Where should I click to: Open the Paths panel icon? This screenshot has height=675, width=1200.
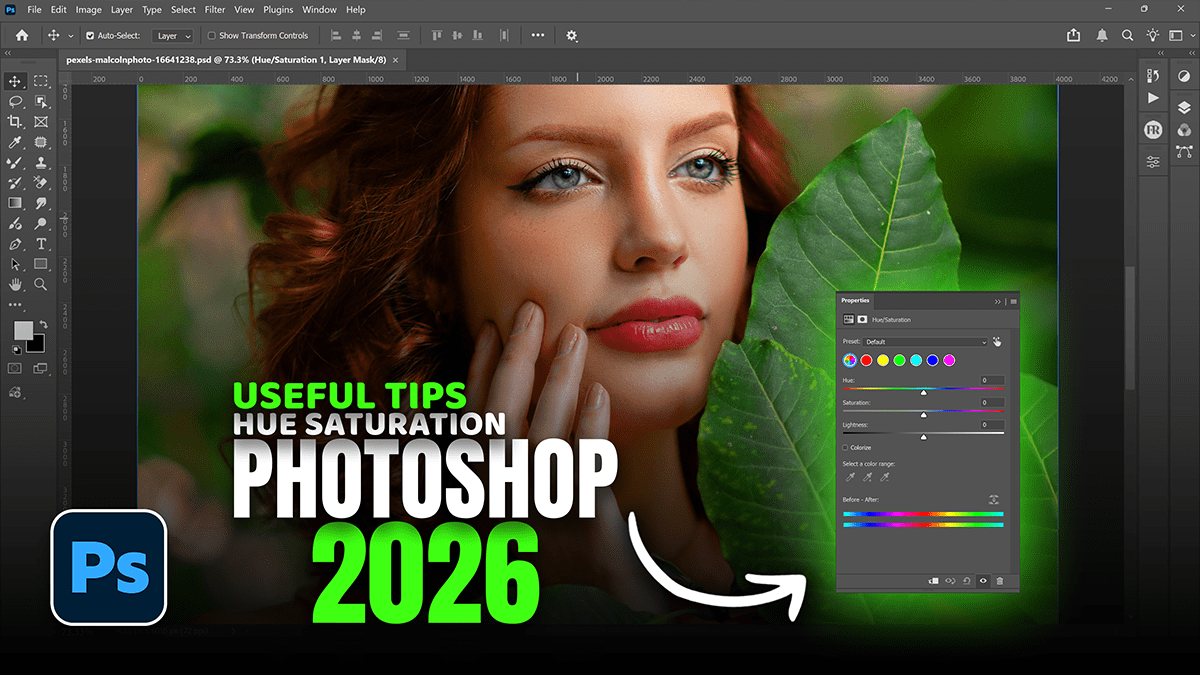click(1184, 152)
